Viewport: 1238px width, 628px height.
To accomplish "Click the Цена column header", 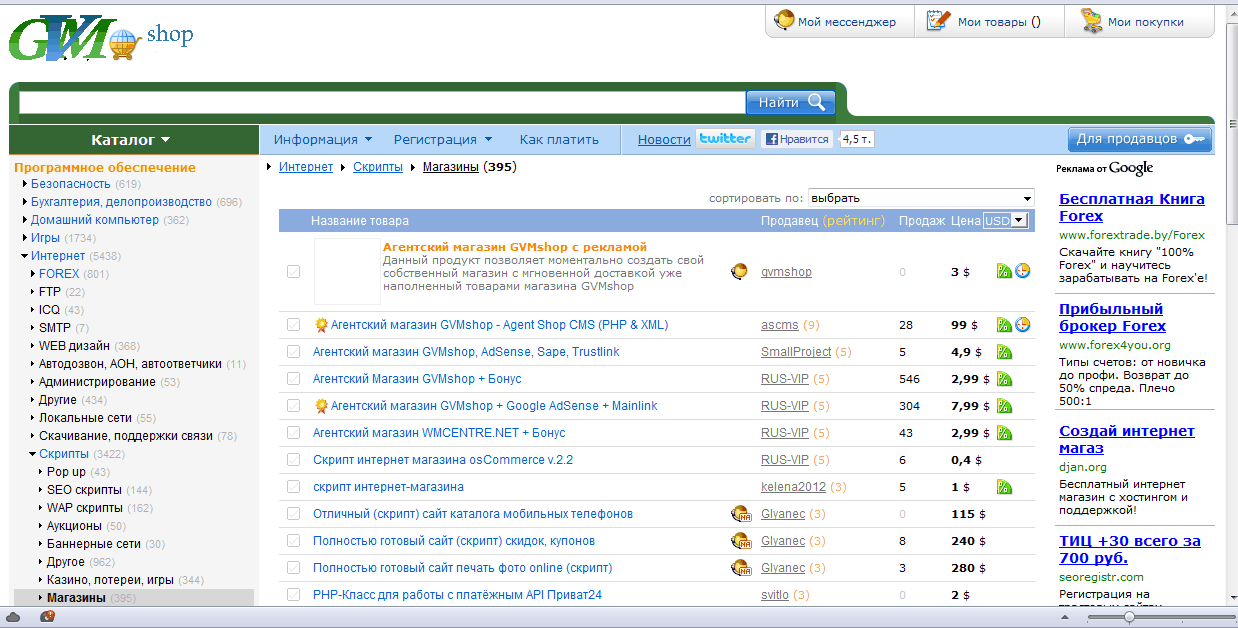I will click(x=965, y=220).
